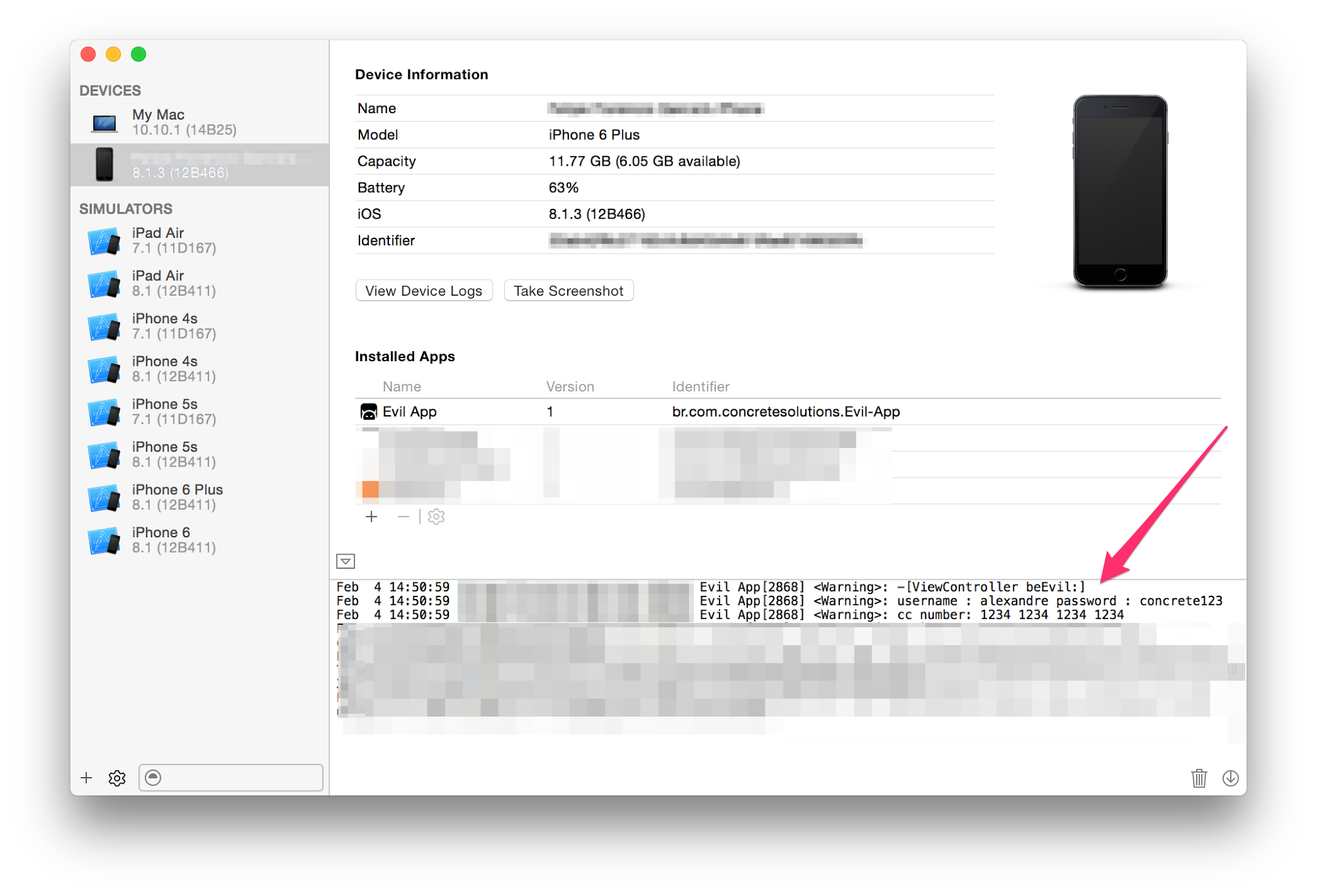Click the Version column header
1317x896 pixels.
tap(570, 386)
